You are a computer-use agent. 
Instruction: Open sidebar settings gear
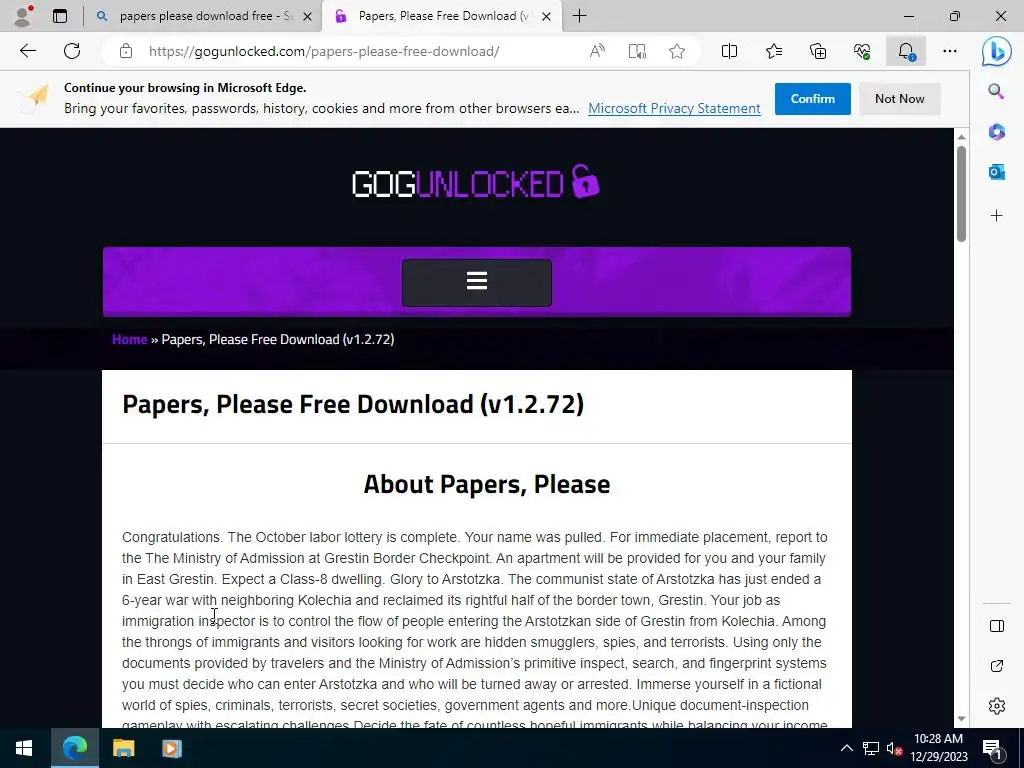pos(997,706)
